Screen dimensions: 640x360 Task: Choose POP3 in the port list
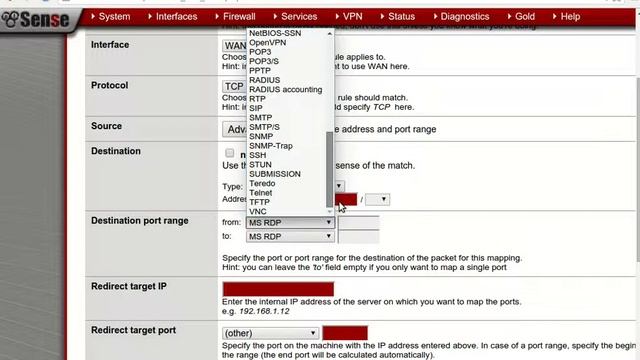(260, 52)
